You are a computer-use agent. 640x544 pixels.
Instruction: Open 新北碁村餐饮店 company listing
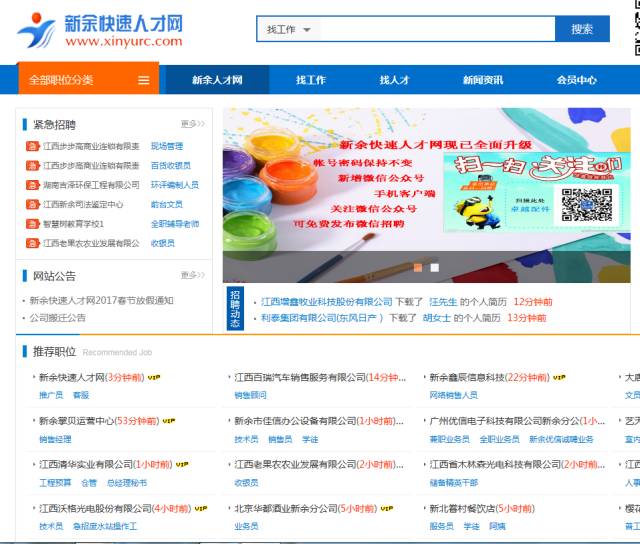point(462,508)
